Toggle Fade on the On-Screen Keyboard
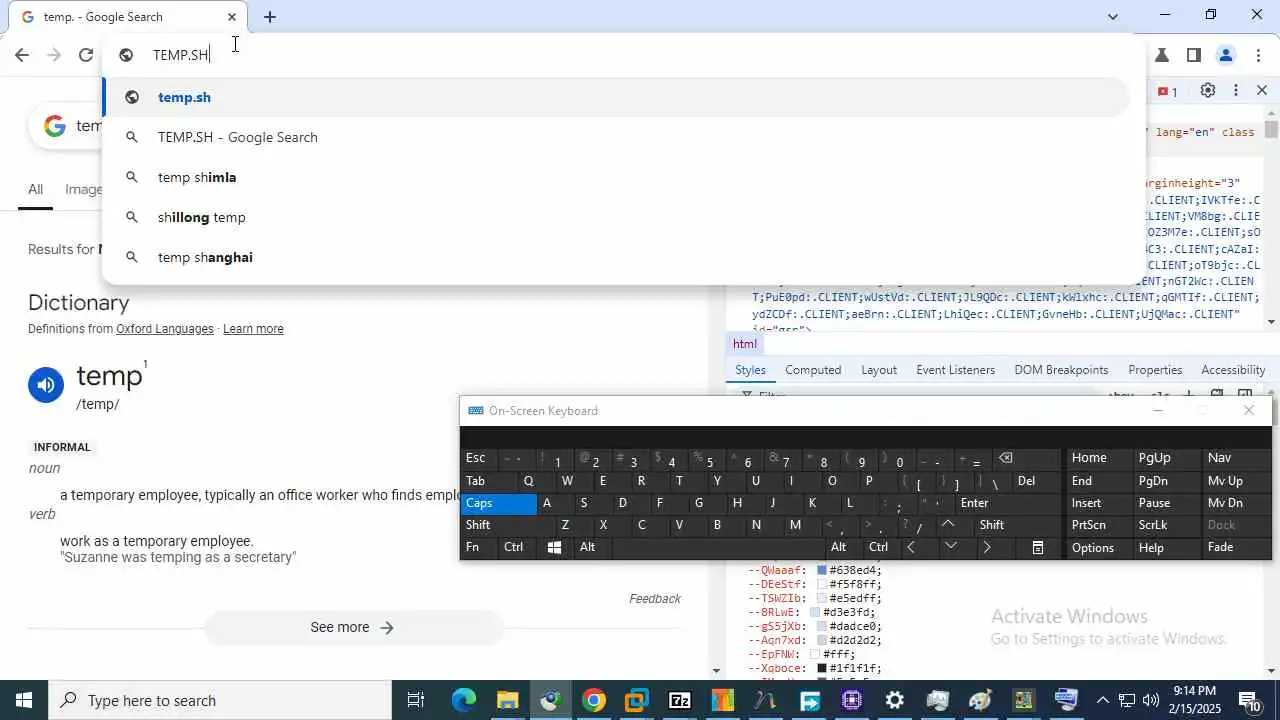The height and width of the screenshot is (720, 1280). (x=1235, y=547)
